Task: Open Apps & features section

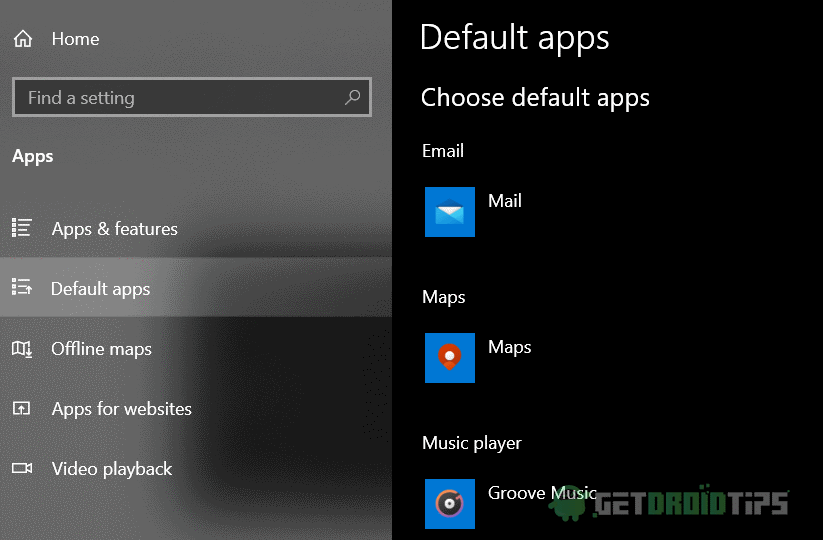Action: [196, 228]
